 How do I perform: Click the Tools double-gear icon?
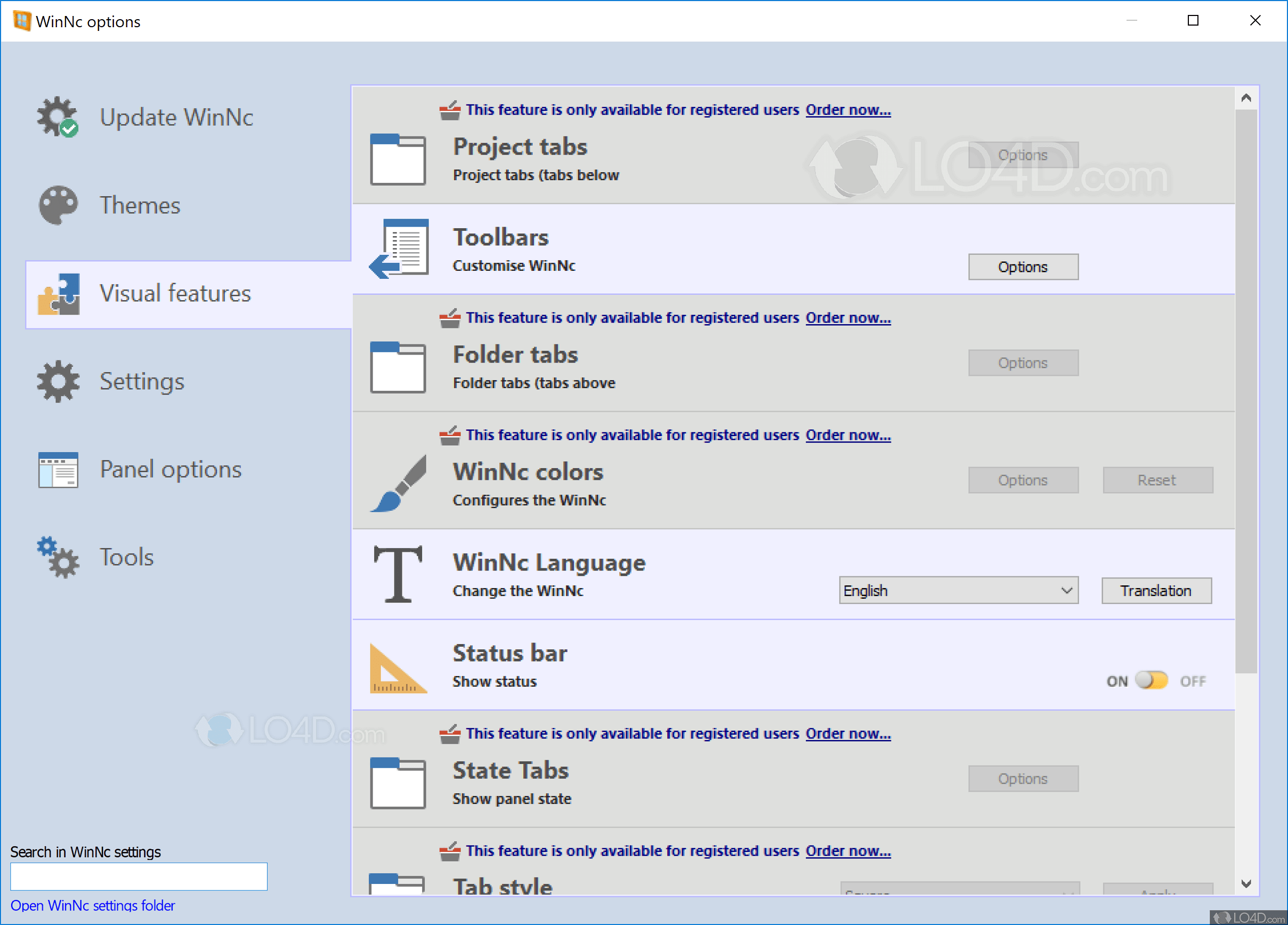(58, 557)
